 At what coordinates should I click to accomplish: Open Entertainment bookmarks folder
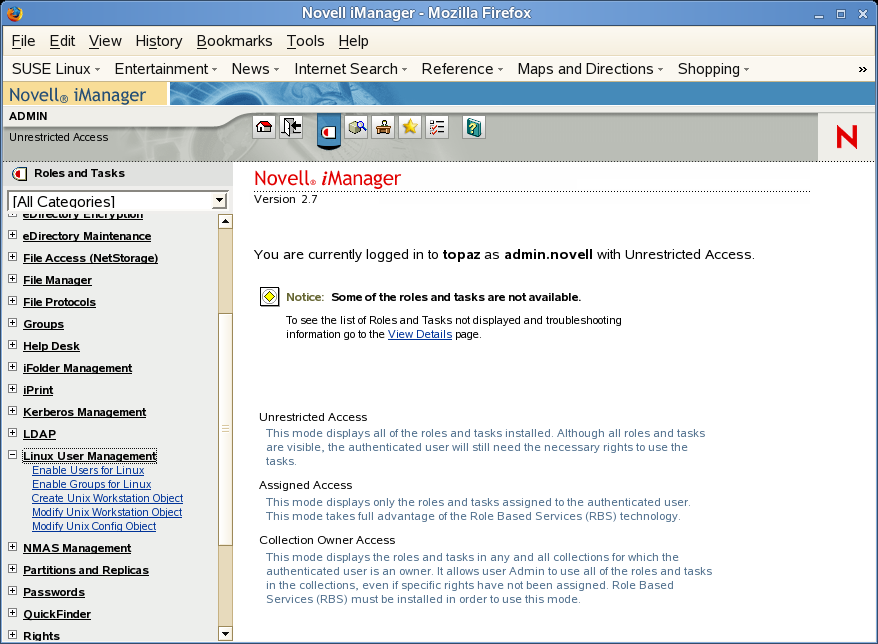166,69
